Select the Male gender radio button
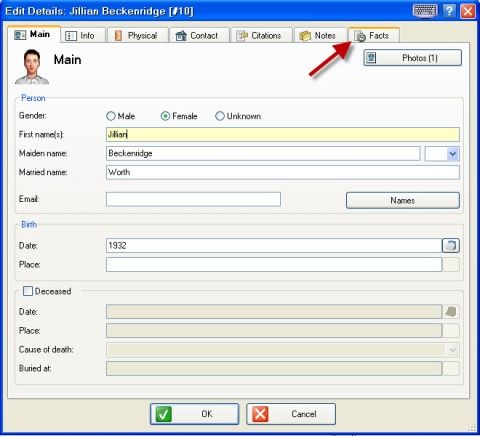This screenshot has width=480, height=436. [111, 116]
